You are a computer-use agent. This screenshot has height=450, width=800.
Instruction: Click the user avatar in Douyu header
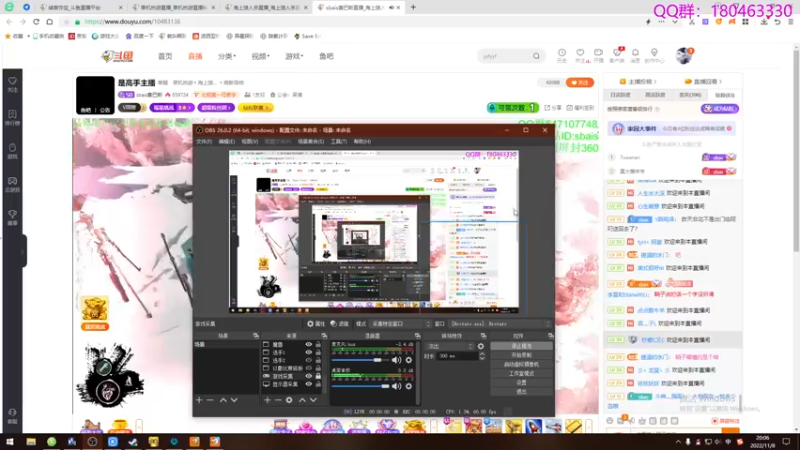coord(684,56)
